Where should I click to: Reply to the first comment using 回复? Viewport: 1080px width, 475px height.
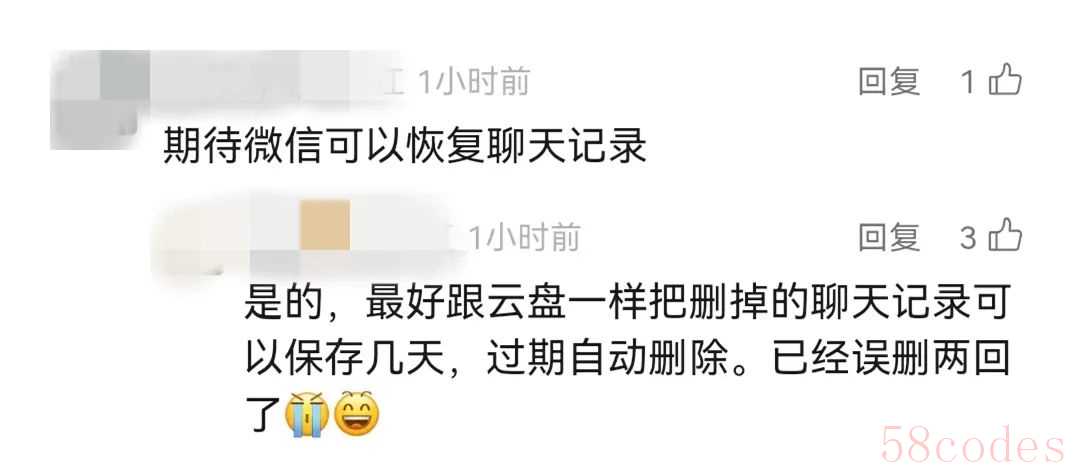coord(889,82)
